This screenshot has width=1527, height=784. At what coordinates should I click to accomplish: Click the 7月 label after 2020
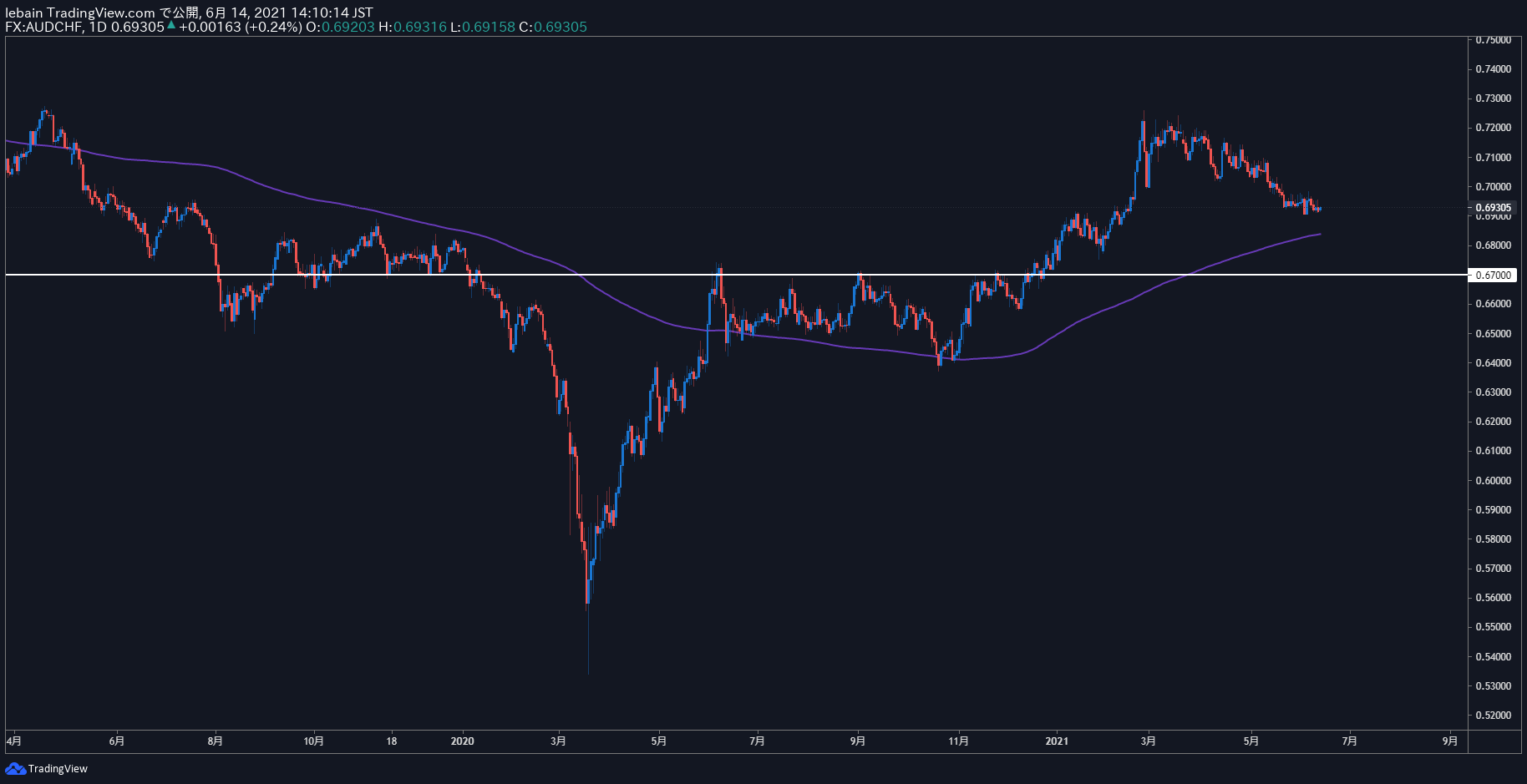(758, 741)
